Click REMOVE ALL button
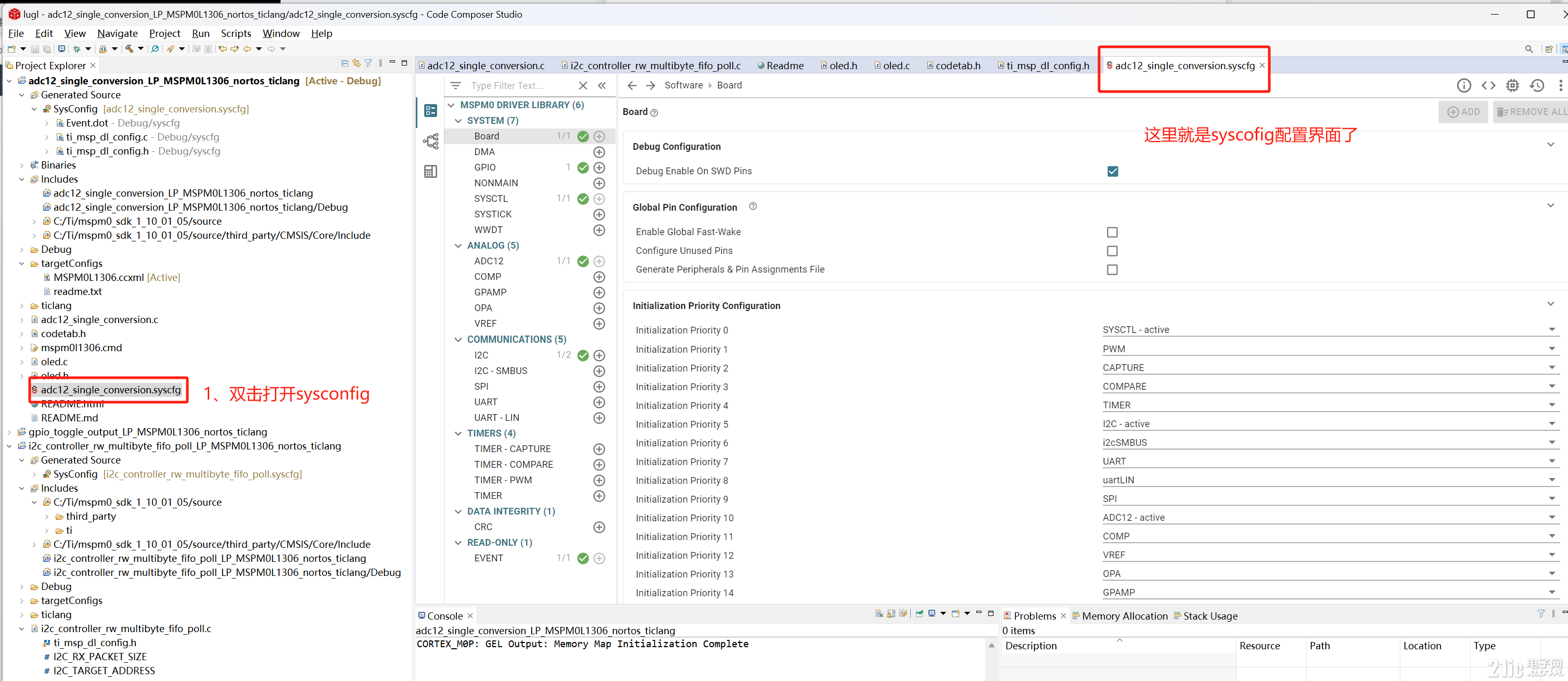This screenshot has width=1568, height=681. (1530, 112)
